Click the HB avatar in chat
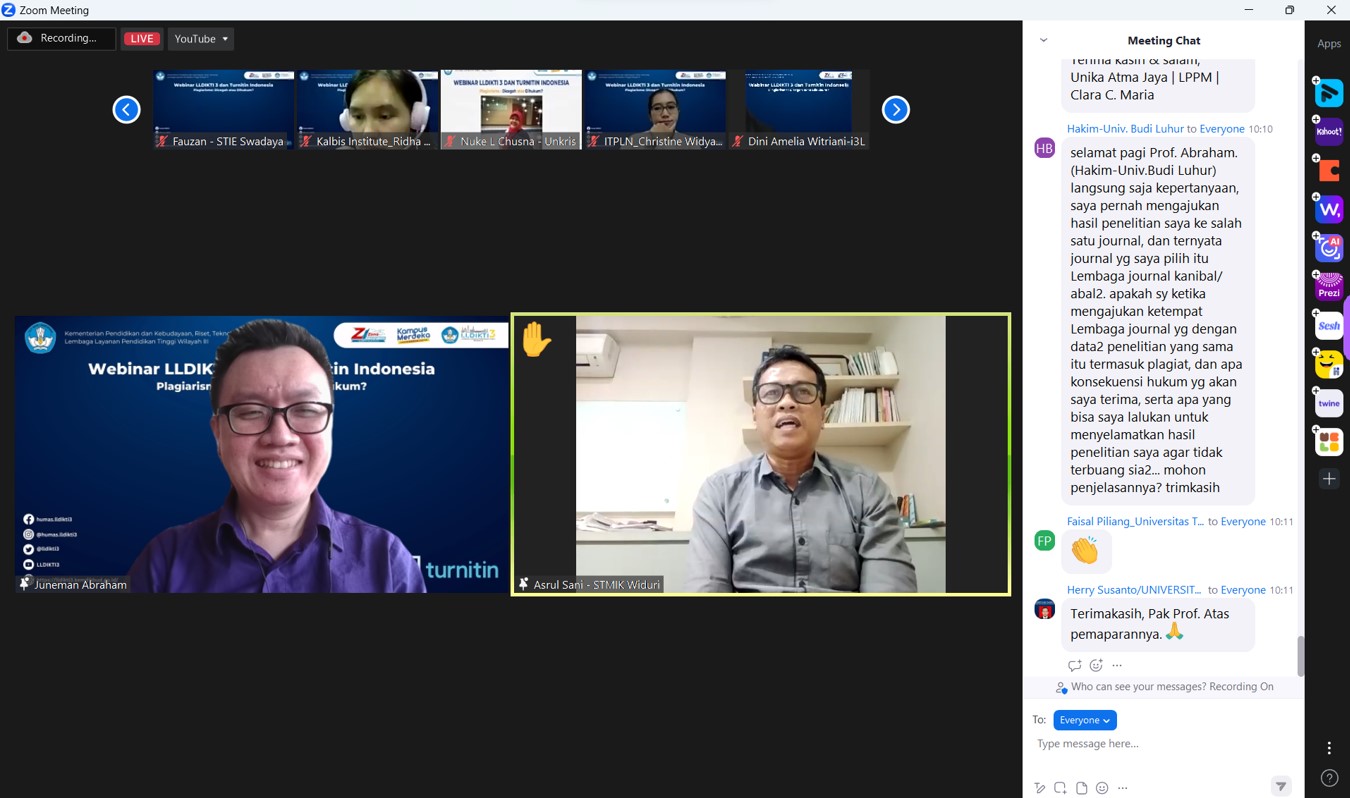The image size is (1350, 798). point(1044,148)
